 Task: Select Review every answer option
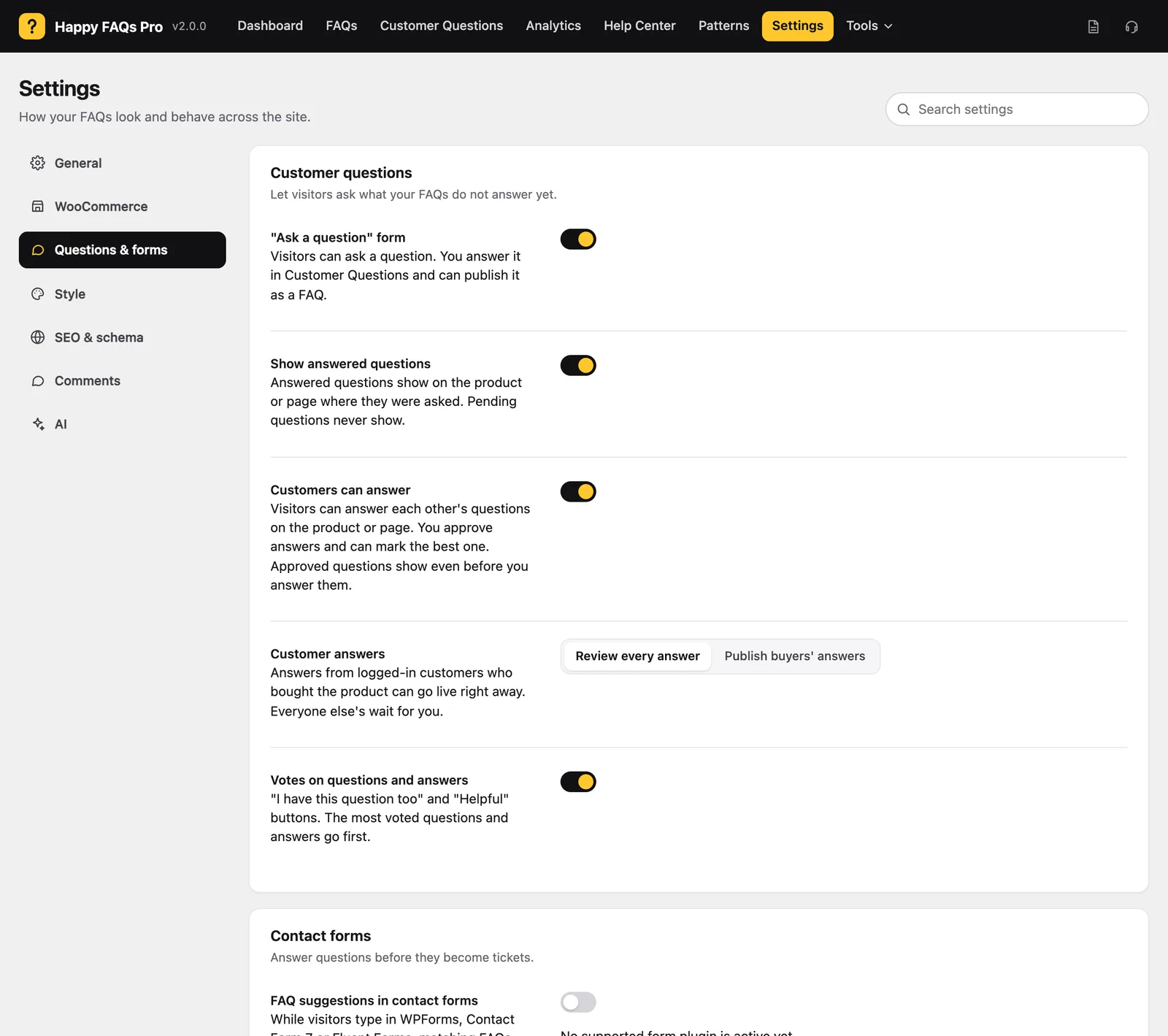637,656
